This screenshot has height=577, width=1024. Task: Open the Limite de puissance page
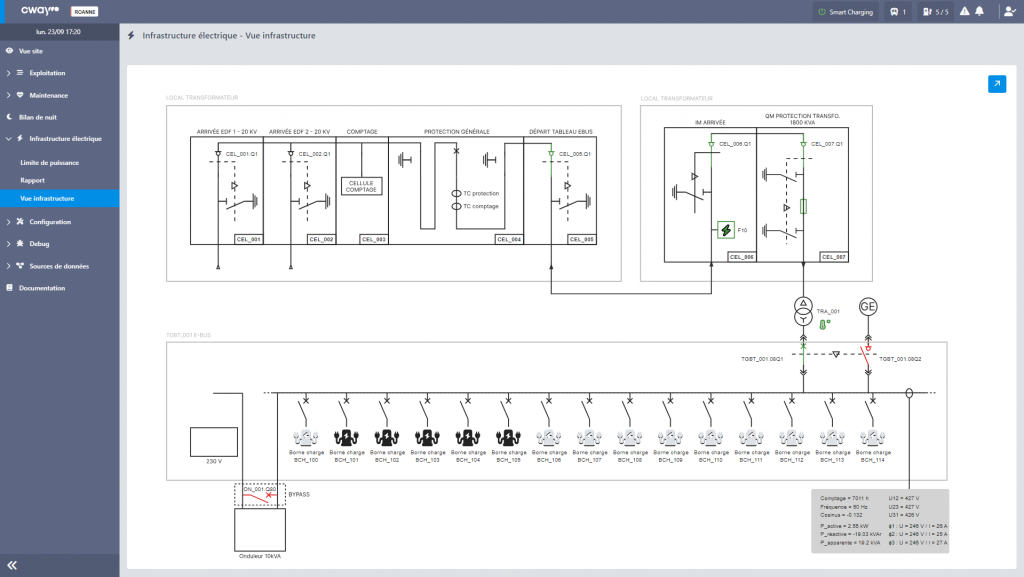coord(50,162)
